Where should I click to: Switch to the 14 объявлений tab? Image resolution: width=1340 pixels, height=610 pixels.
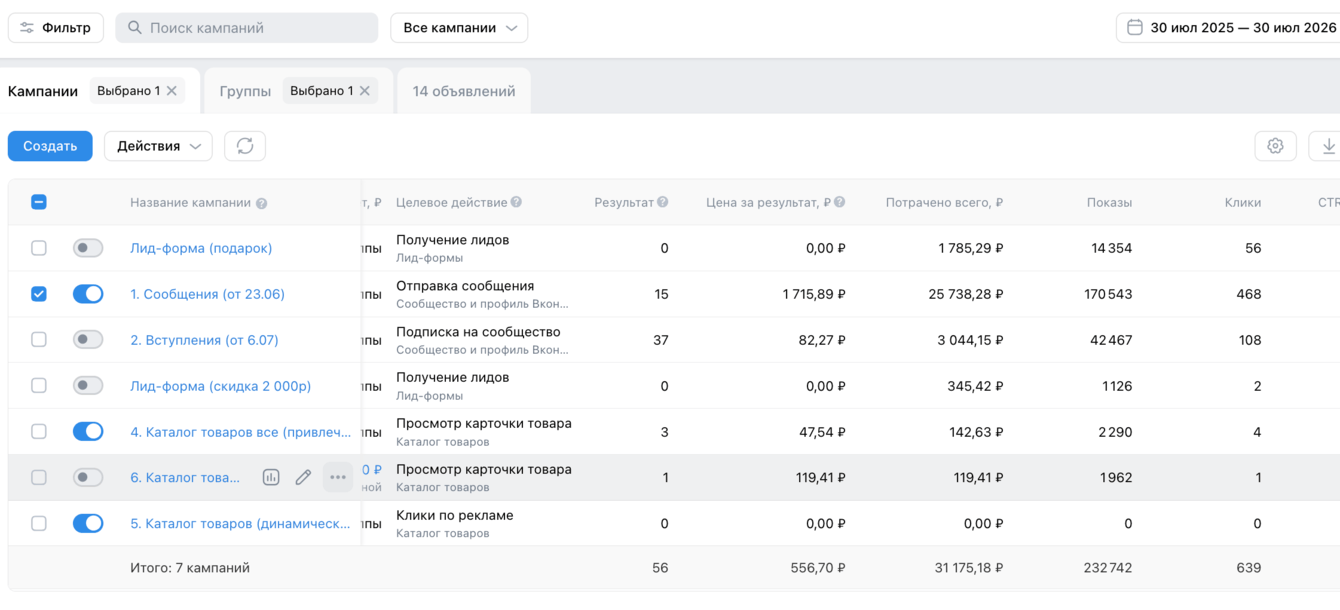(464, 91)
